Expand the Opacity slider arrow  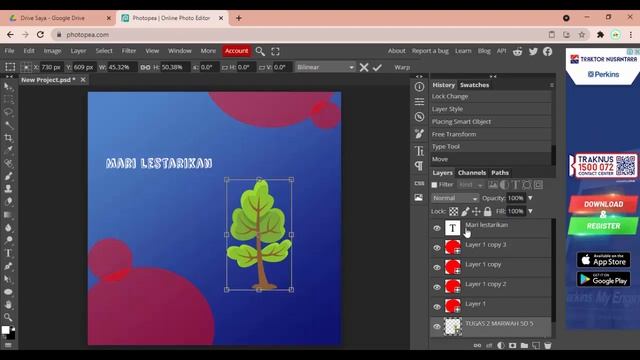tap(530, 198)
